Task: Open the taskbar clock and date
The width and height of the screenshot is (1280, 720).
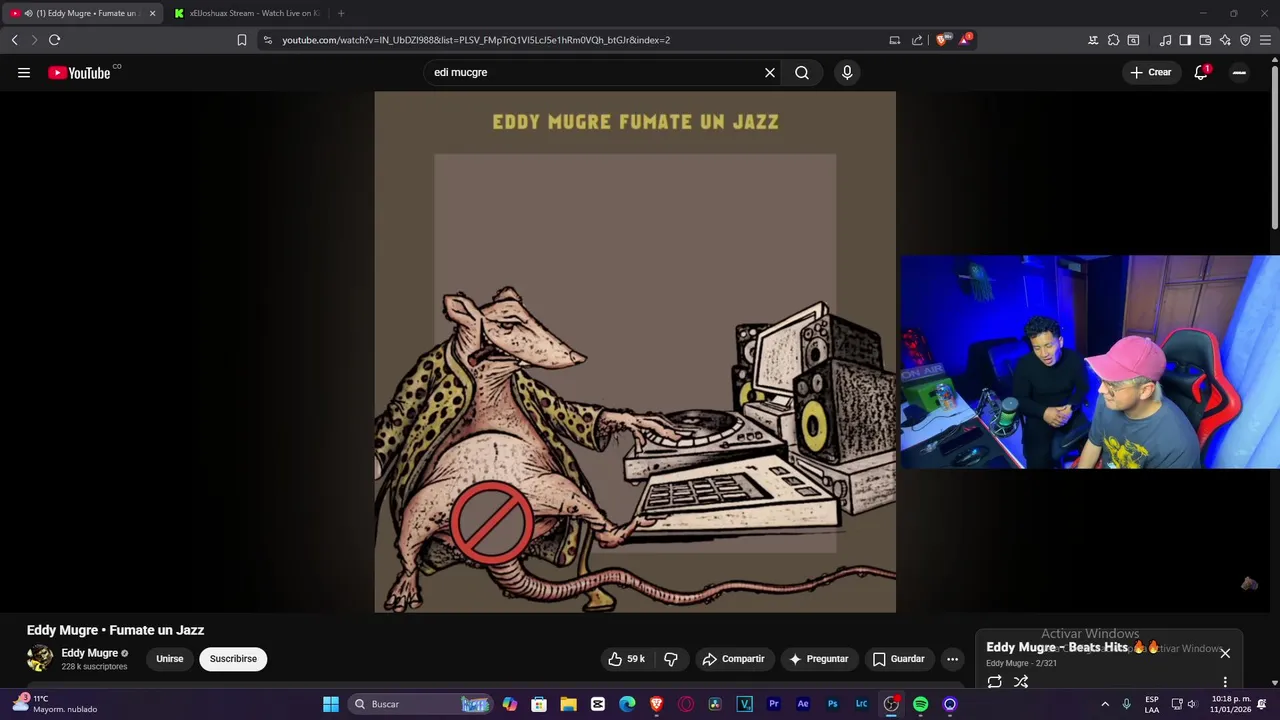Action: coord(1231,704)
